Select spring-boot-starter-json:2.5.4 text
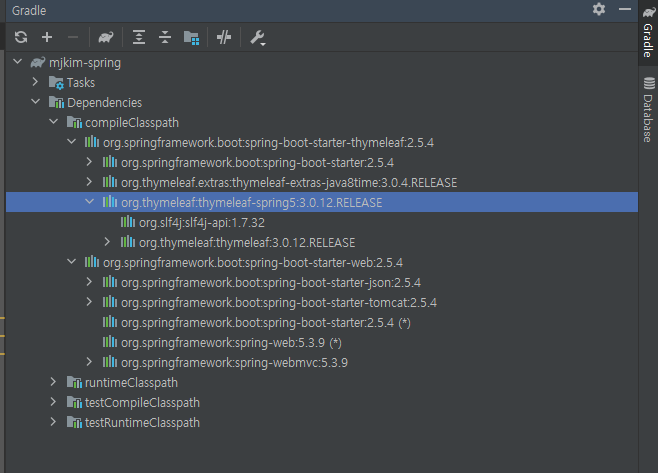658x473 pixels. pos(271,283)
